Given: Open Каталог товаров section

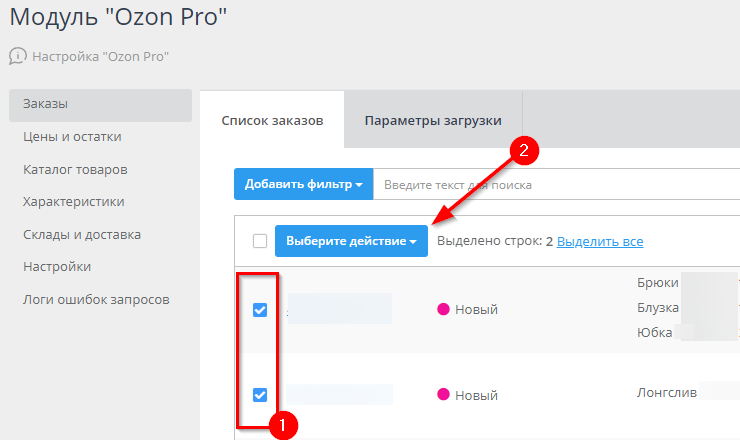Looking at the screenshot, I should click(75, 169).
